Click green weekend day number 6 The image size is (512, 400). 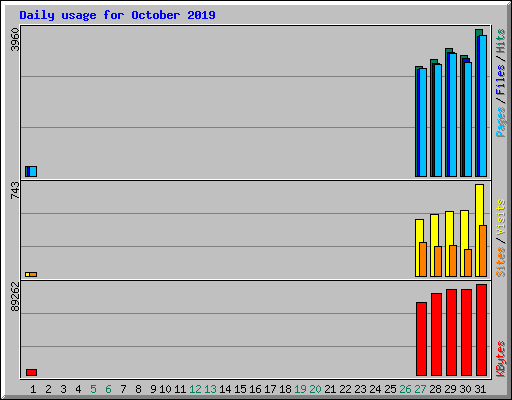[108, 389]
